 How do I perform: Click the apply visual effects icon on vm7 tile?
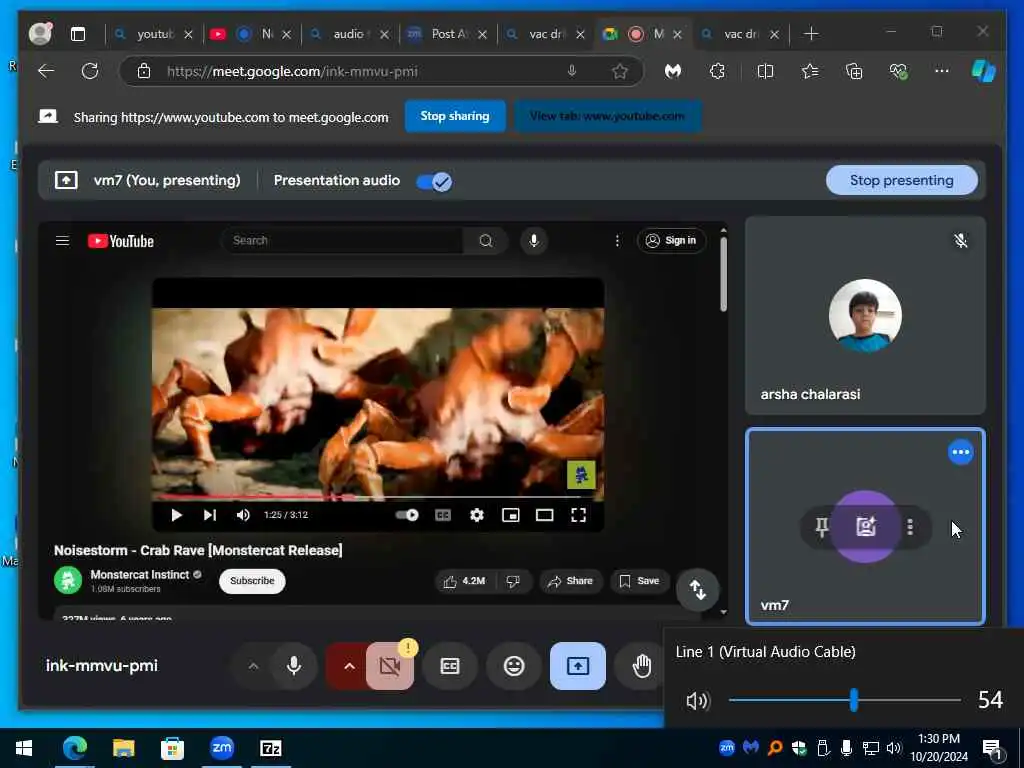pos(865,526)
